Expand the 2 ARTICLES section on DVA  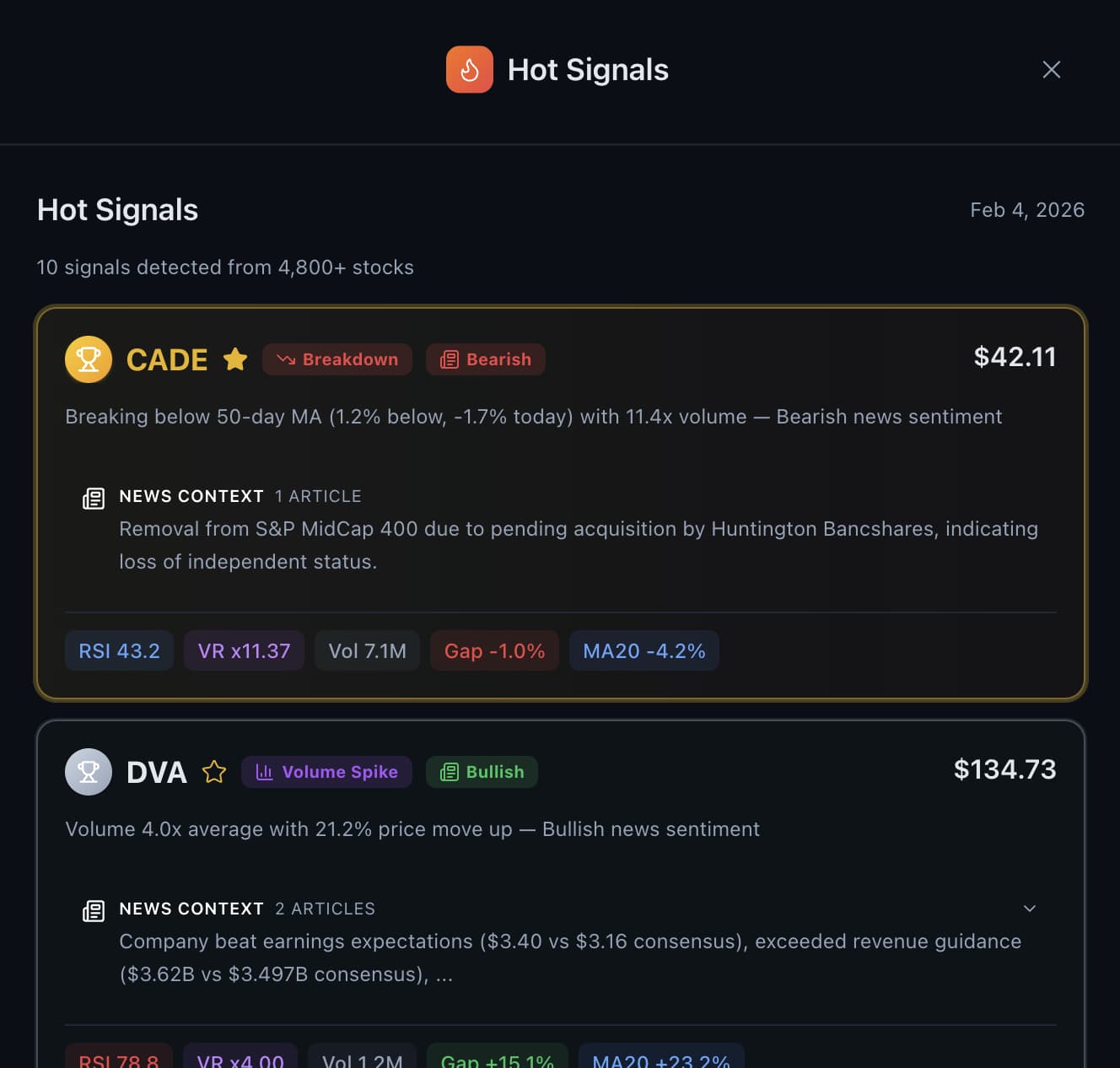[x=325, y=909]
